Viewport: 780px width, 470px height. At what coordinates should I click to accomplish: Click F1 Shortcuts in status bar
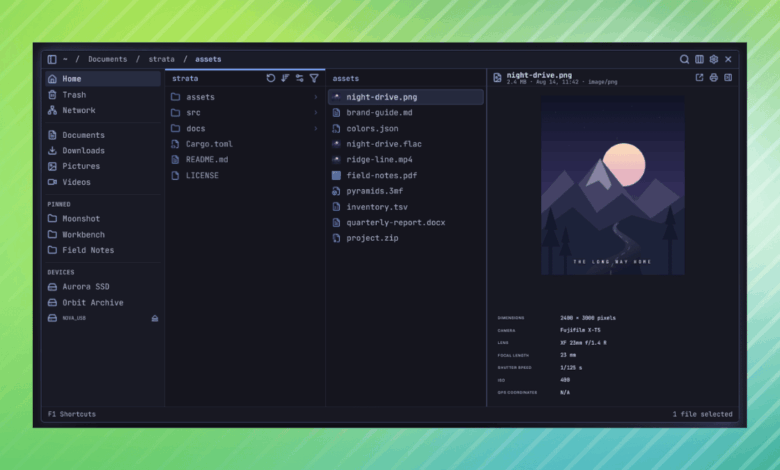(72, 414)
